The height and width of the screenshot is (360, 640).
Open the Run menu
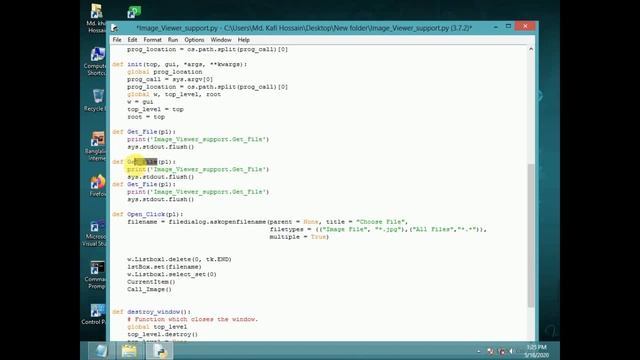(x=173, y=40)
